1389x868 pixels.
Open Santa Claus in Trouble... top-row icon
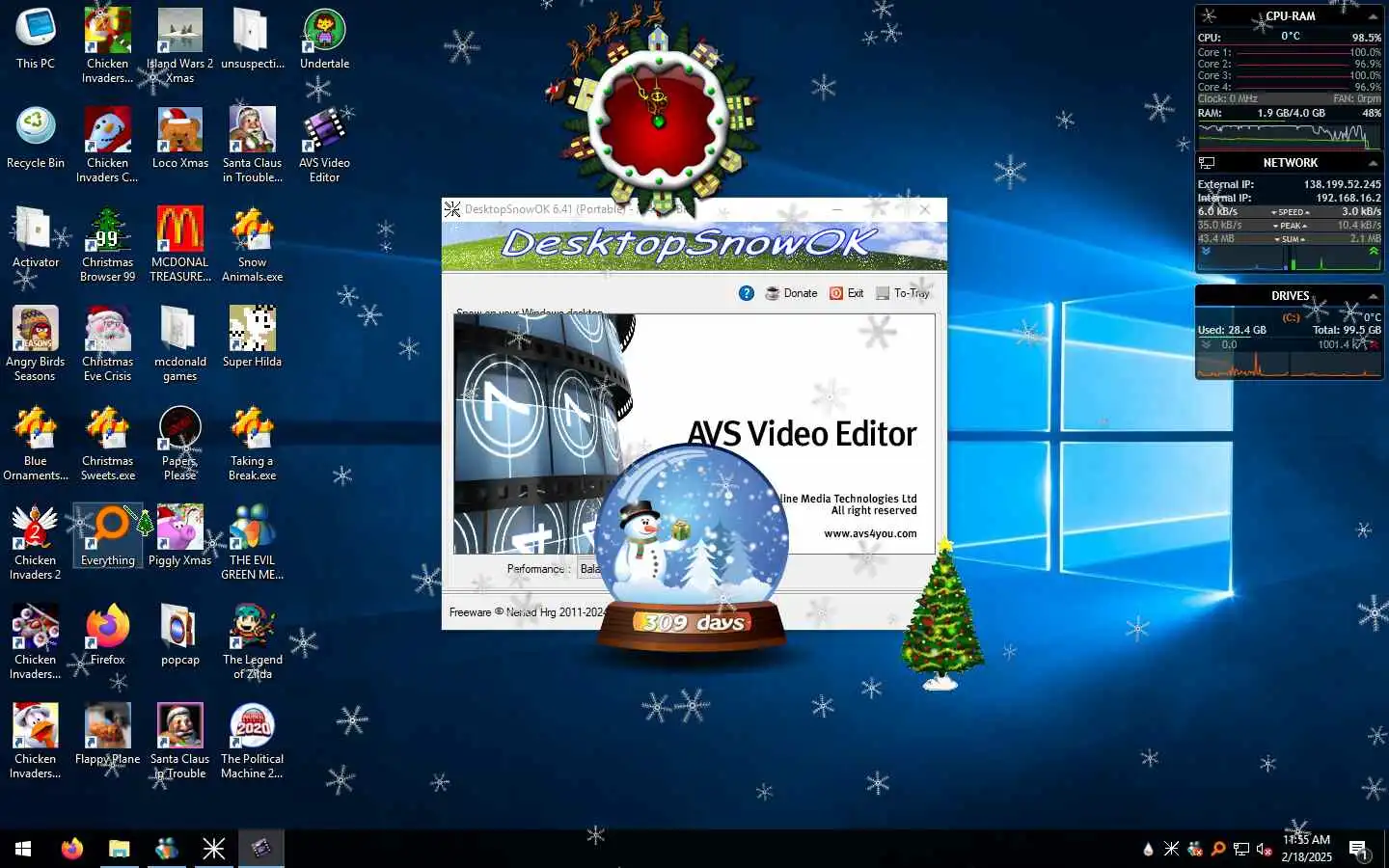(252, 144)
